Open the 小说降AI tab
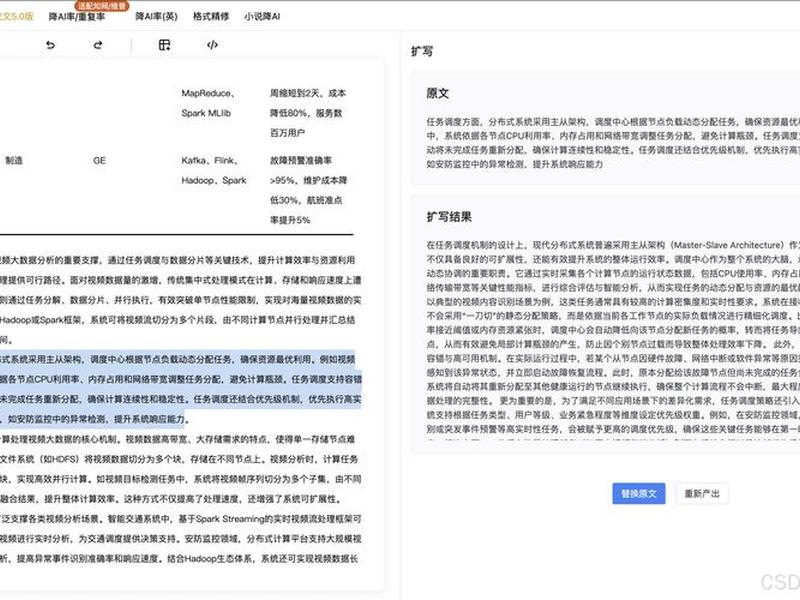The height and width of the screenshot is (600, 800). [x=262, y=16]
